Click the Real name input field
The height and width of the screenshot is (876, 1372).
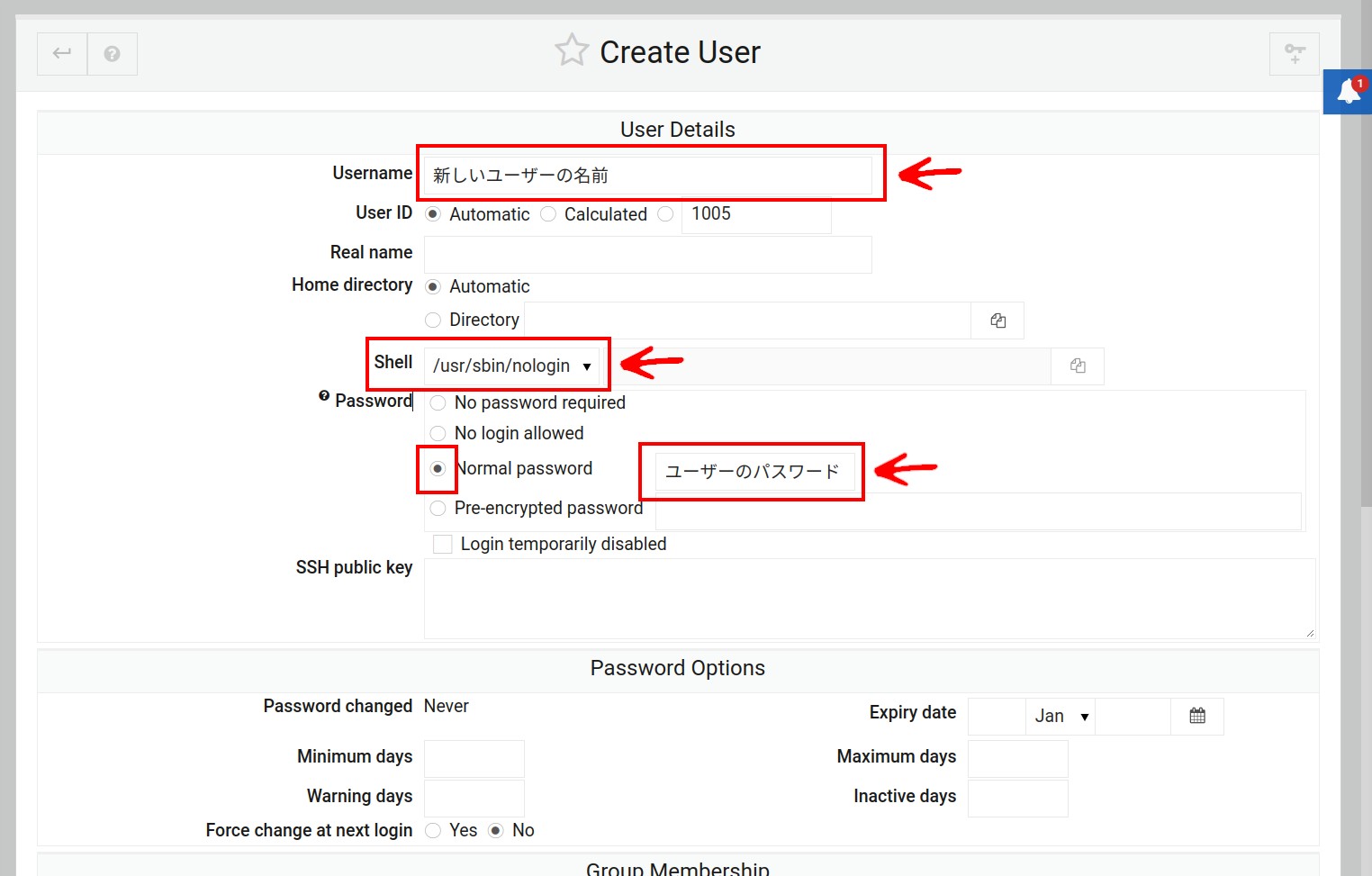coord(648,254)
